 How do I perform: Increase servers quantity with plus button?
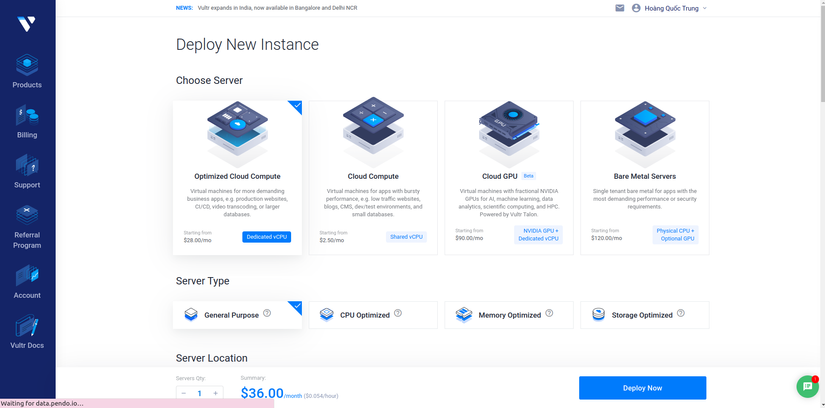pyautogui.click(x=215, y=393)
